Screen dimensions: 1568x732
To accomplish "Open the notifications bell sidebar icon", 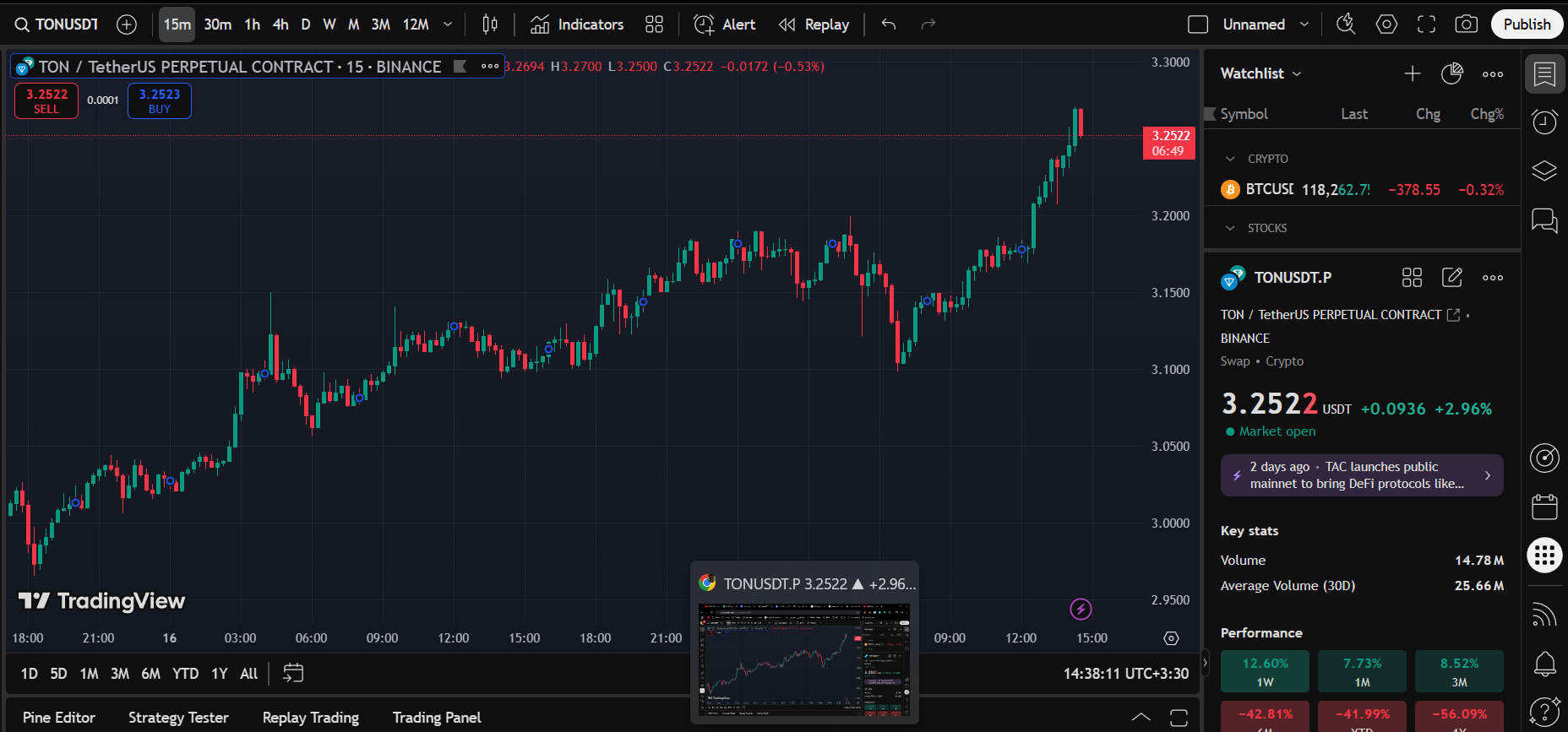I will [1544, 664].
